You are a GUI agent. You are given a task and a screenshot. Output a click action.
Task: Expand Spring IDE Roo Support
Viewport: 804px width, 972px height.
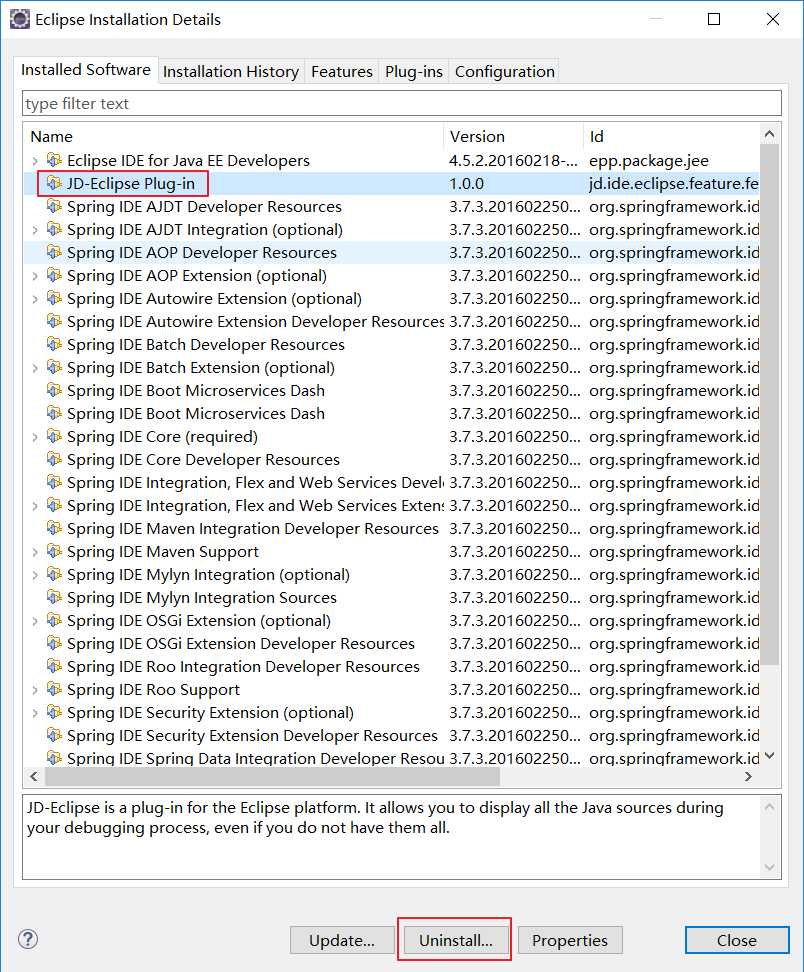35,690
